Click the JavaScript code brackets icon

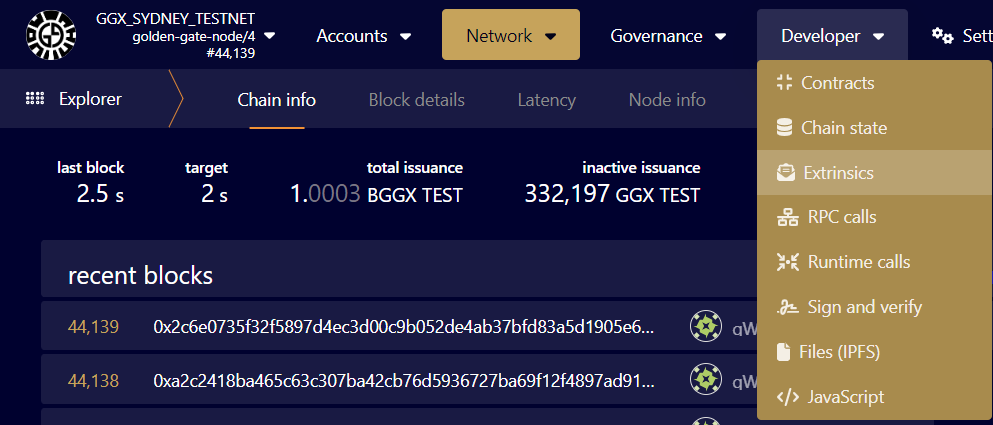click(788, 397)
